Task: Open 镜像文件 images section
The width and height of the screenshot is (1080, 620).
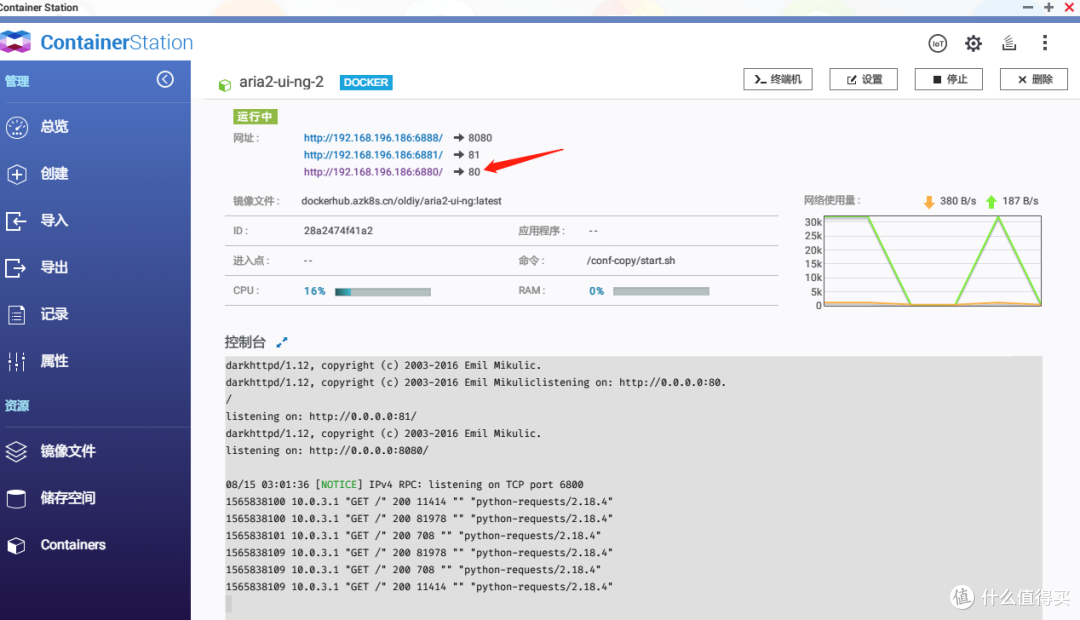Action: coord(67,451)
